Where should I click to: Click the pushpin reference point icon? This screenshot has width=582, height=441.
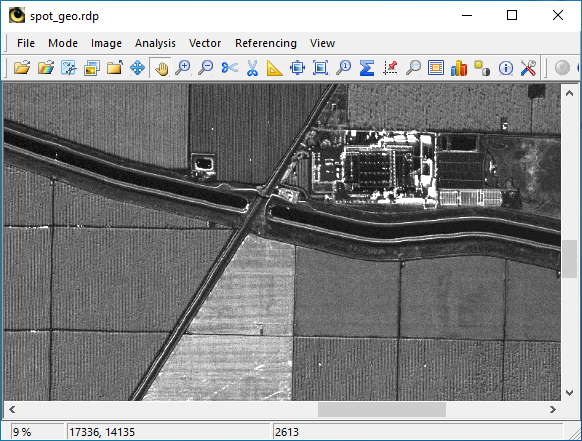(x=390, y=68)
